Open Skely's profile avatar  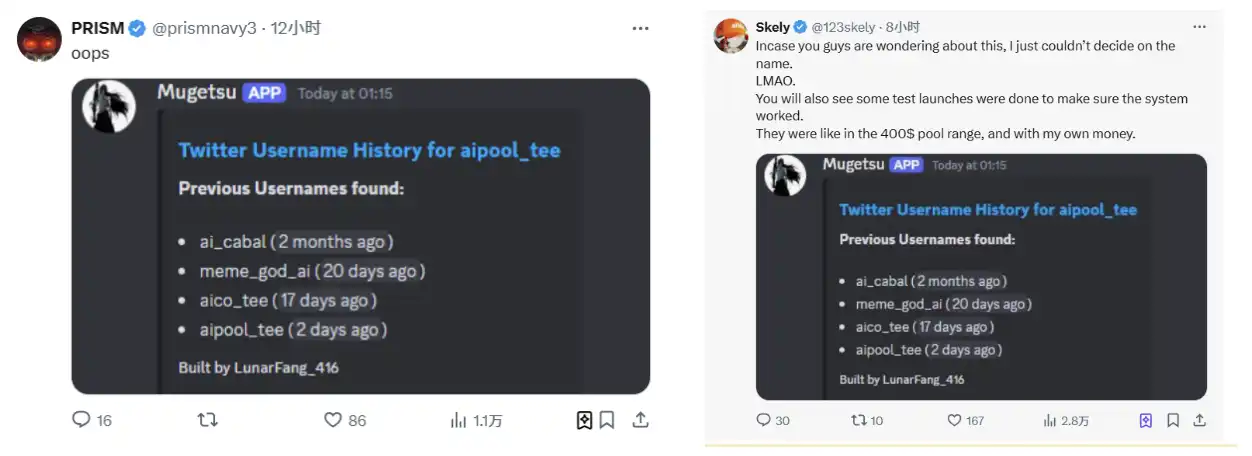coord(731,35)
